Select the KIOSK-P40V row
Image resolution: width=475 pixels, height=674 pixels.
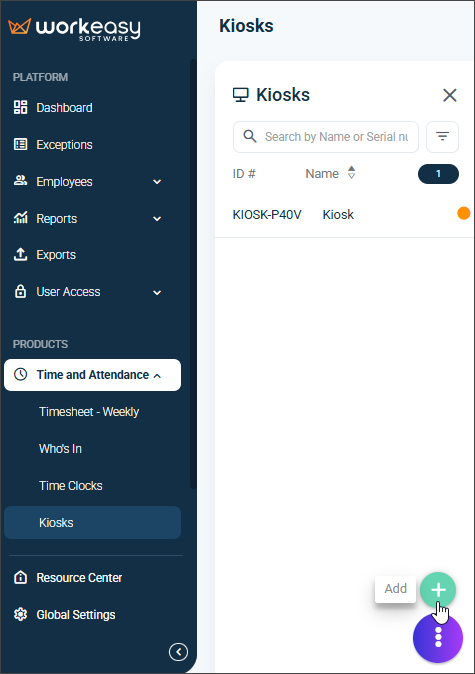tap(344, 214)
